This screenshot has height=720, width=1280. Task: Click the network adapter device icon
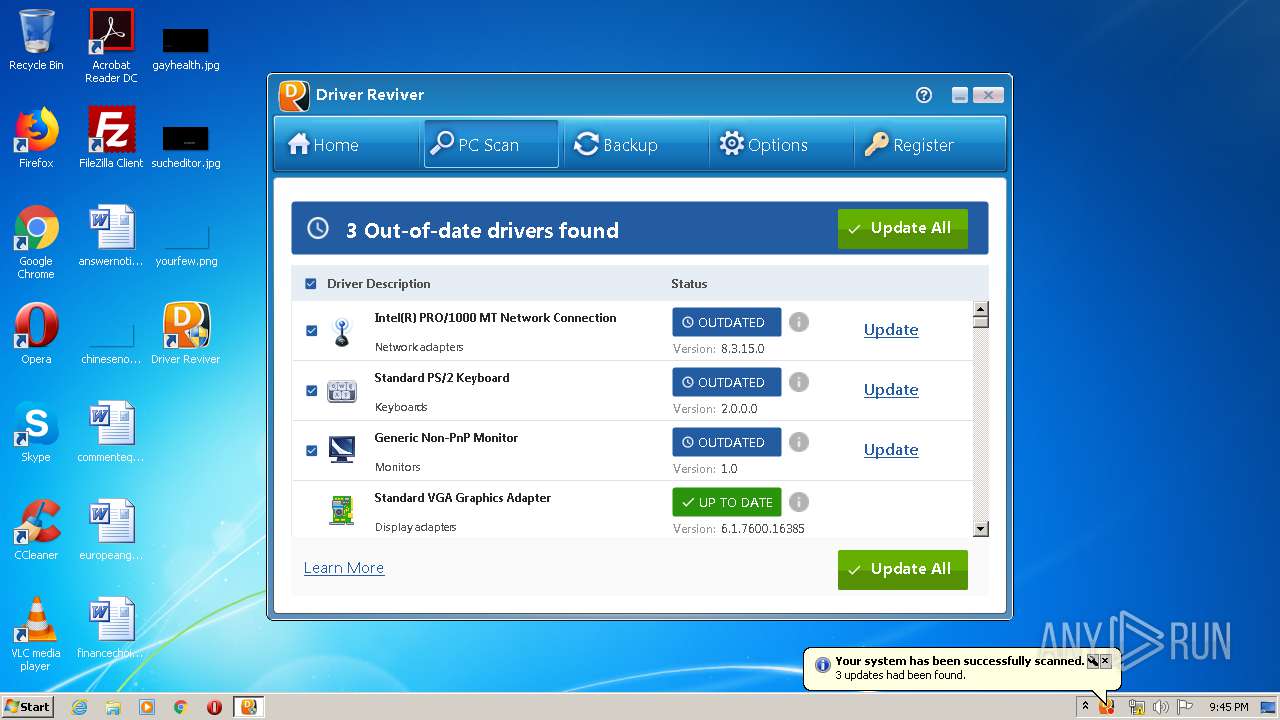pos(342,331)
